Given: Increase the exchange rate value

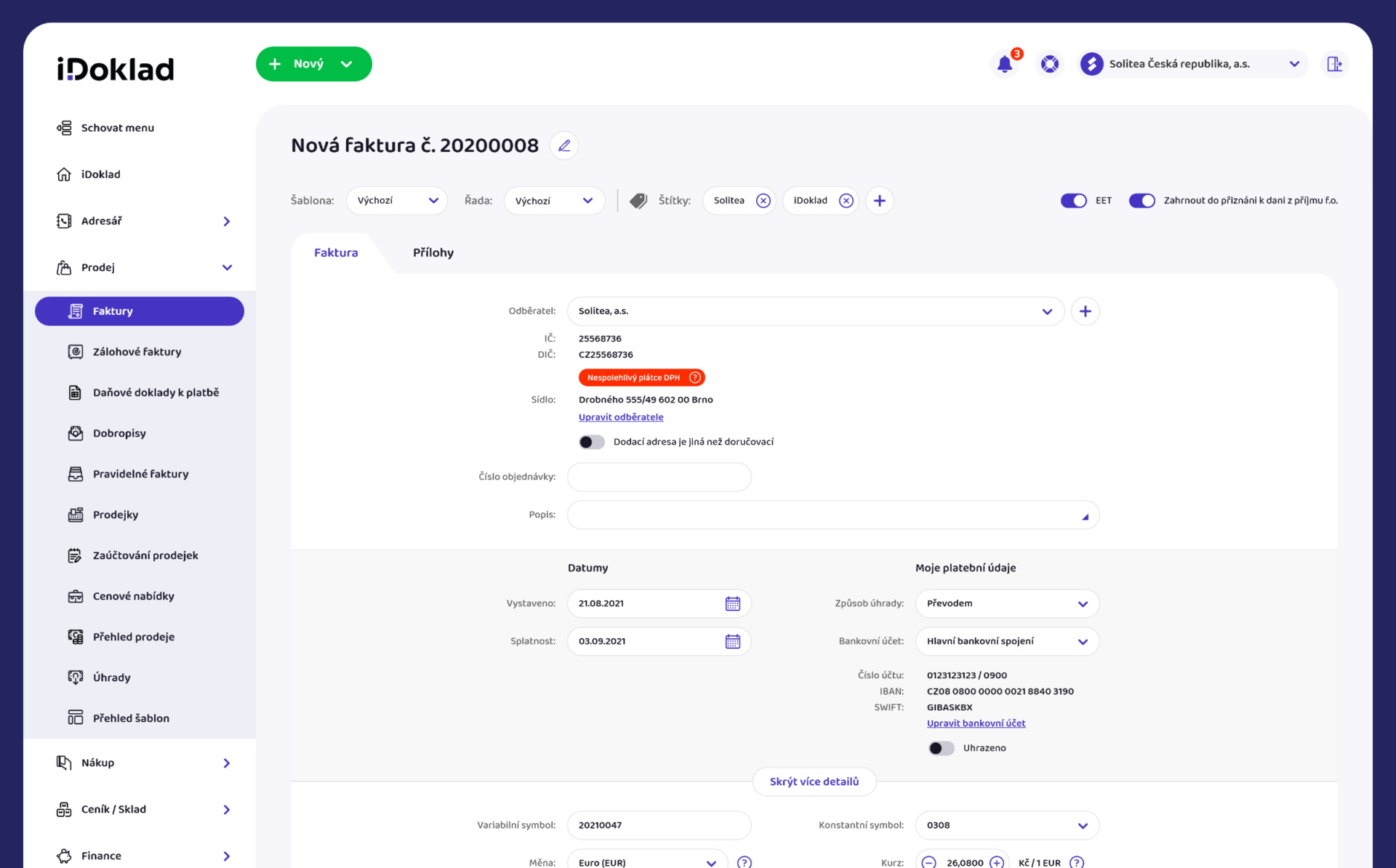Looking at the screenshot, I should (996, 862).
